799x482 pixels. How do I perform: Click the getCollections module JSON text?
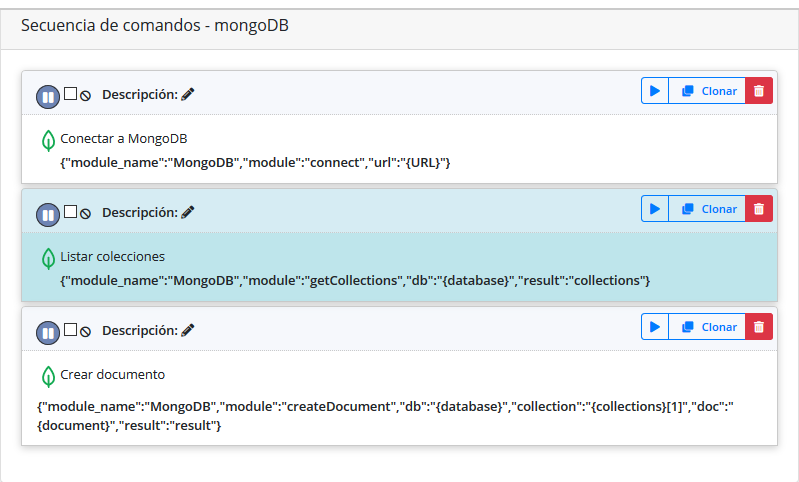(x=355, y=280)
